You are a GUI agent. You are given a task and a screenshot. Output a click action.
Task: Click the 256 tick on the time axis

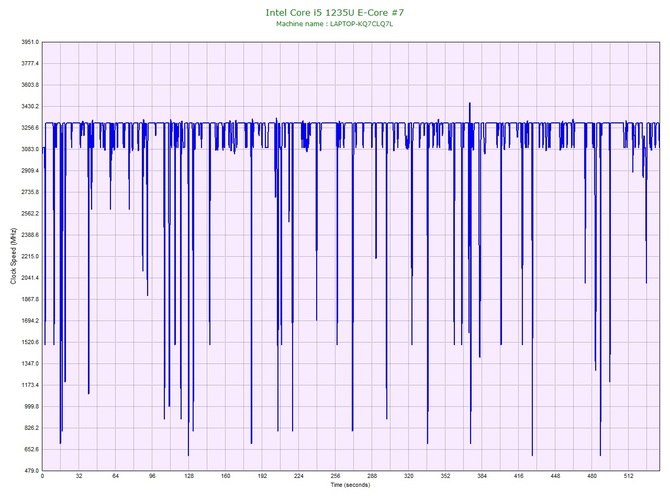335,476
